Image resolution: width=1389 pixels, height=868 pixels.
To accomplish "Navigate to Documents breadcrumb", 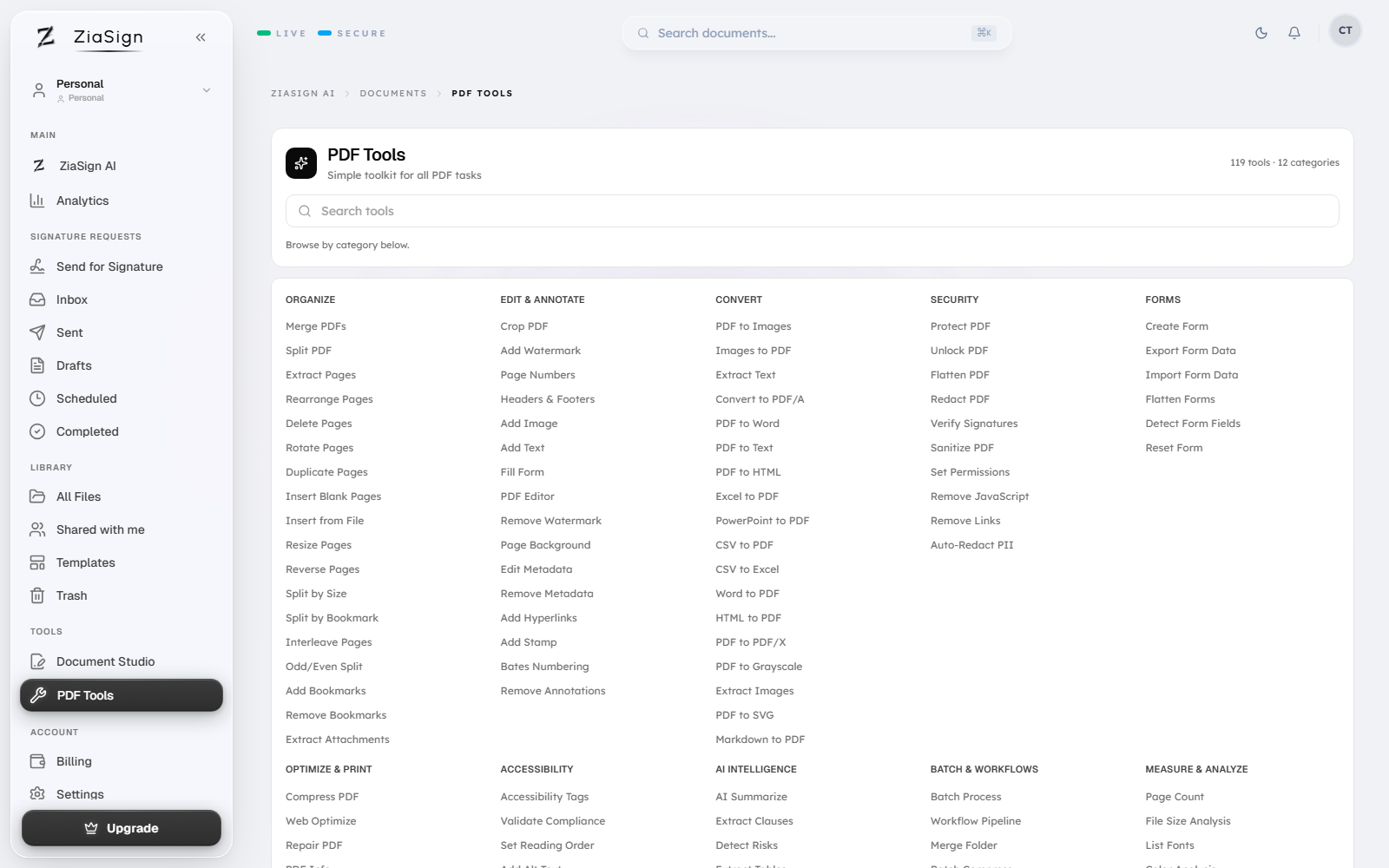I will (393, 94).
